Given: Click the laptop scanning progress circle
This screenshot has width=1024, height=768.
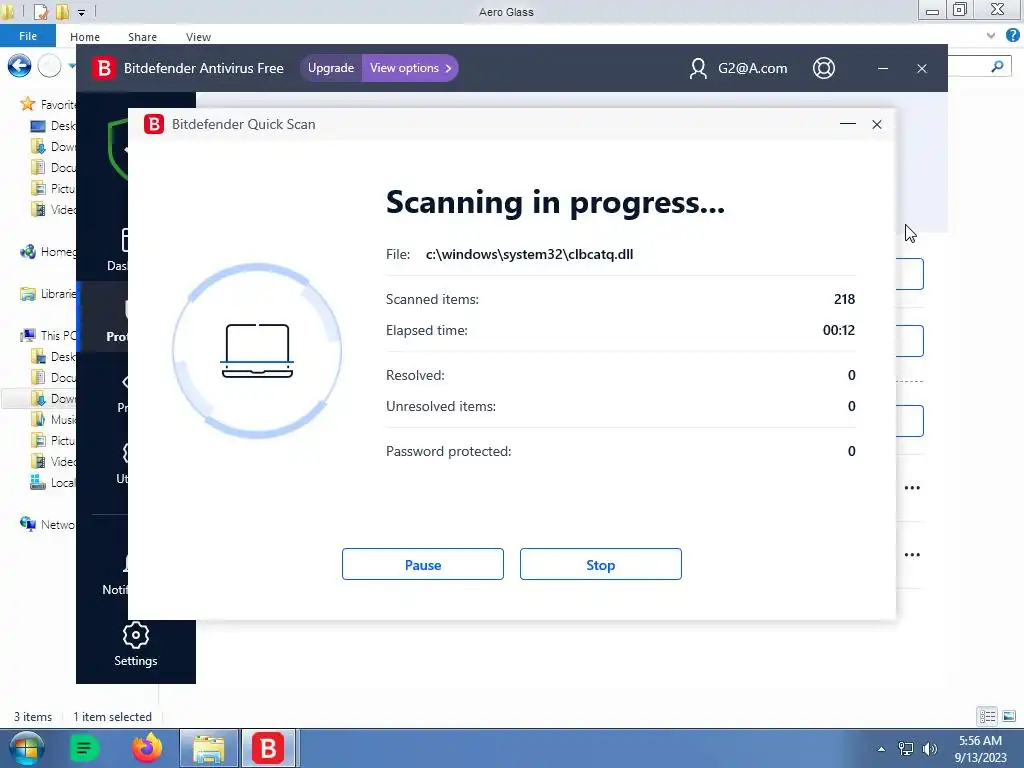Looking at the screenshot, I should [257, 351].
